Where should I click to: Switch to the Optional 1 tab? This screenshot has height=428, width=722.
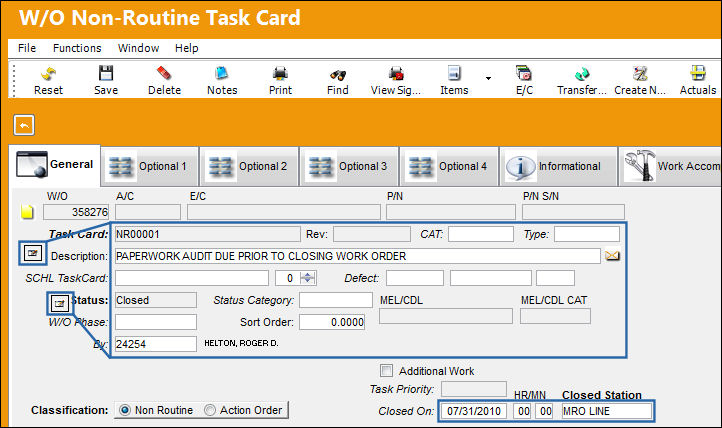(150, 166)
